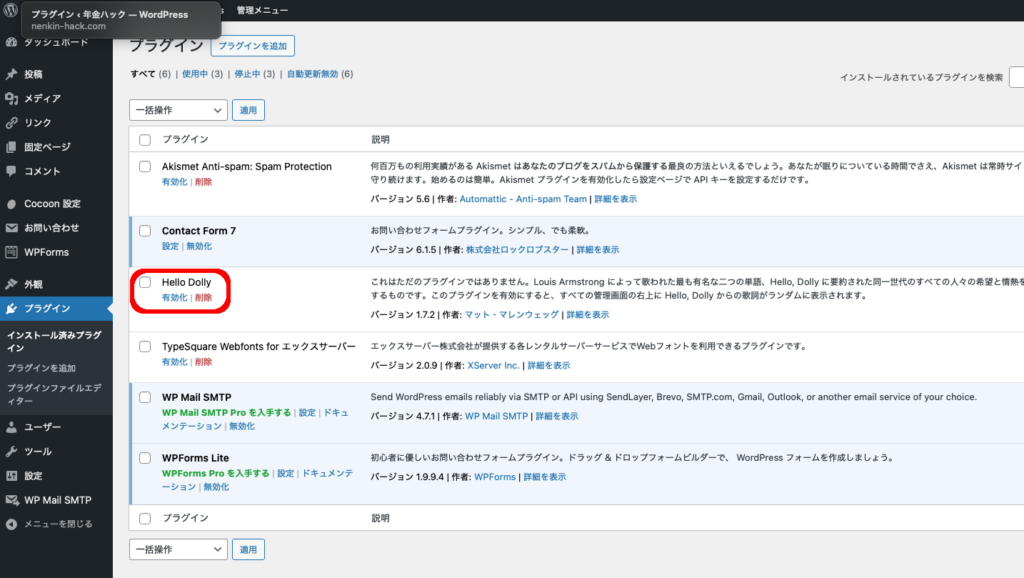
Task: Click the user icon beside ユーザー
Action: (x=11, y=427)
